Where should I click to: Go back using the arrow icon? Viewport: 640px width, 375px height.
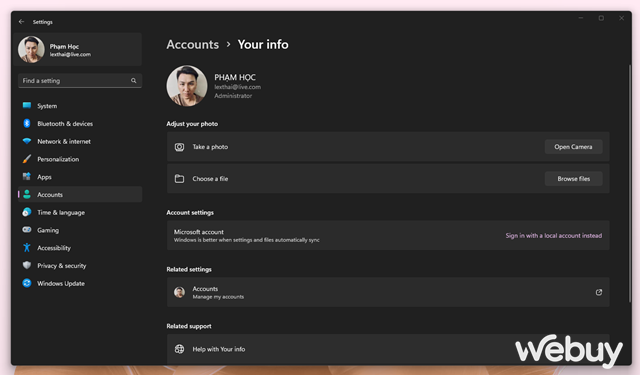pos(22,22)
